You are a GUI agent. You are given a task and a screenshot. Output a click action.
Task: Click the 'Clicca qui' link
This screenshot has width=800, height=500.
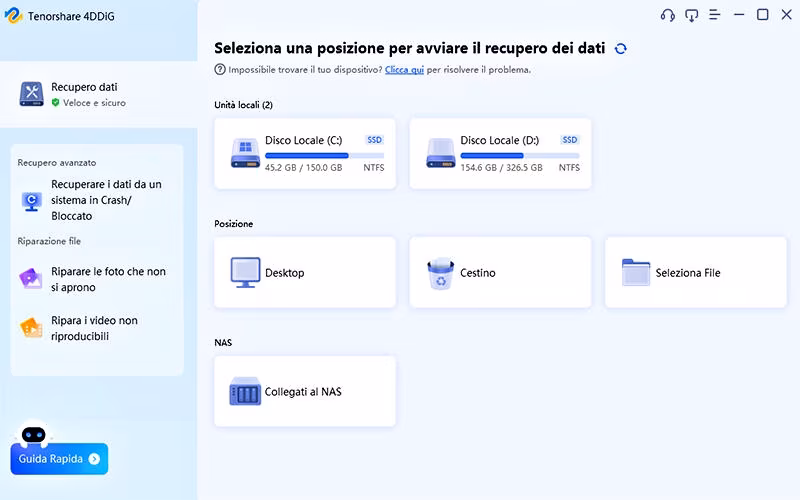click(x=404, y=70)
